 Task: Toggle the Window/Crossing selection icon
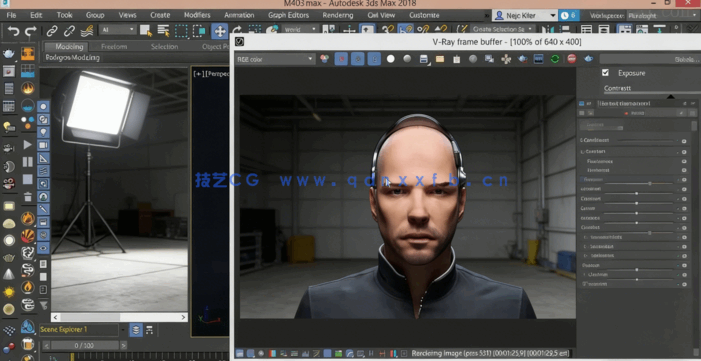point(198,30)
